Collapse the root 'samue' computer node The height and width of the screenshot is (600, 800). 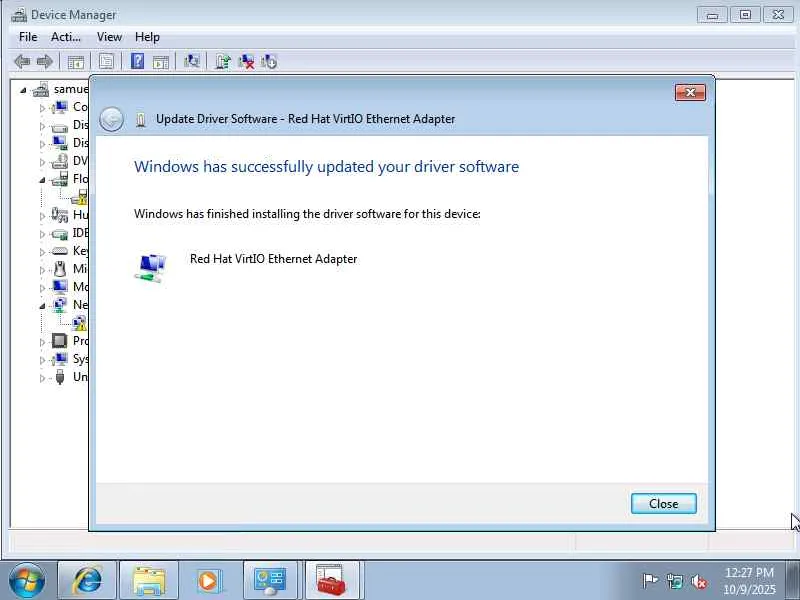23,90
